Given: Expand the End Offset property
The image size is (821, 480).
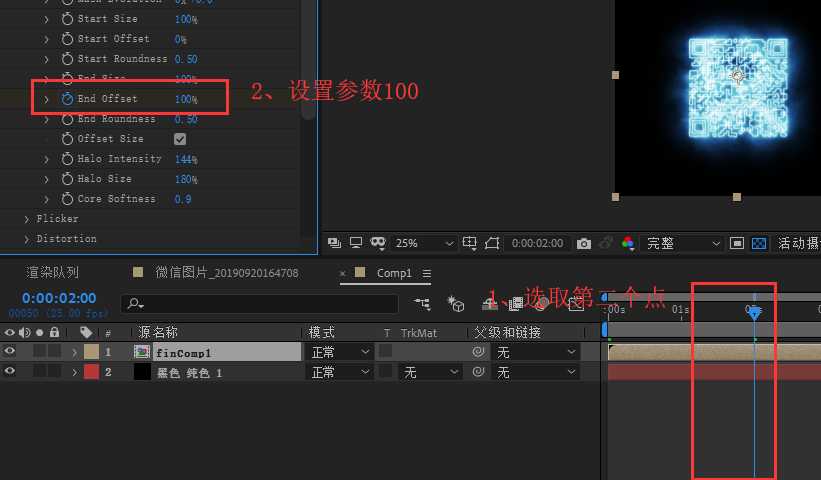Looking at the screenshot, I should (46, 99).
